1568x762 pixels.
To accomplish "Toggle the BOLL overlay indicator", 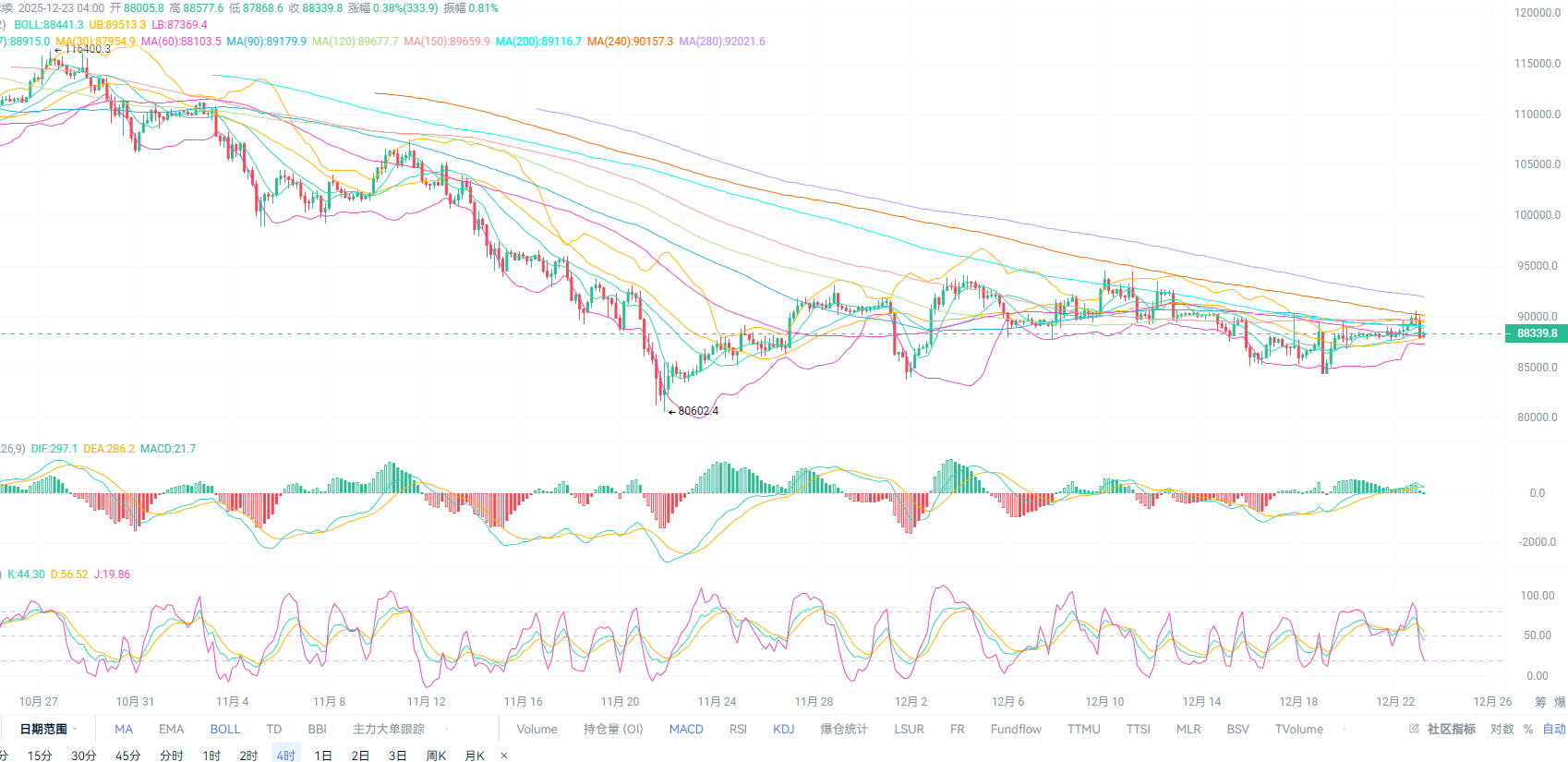I will tap(224, 729).
